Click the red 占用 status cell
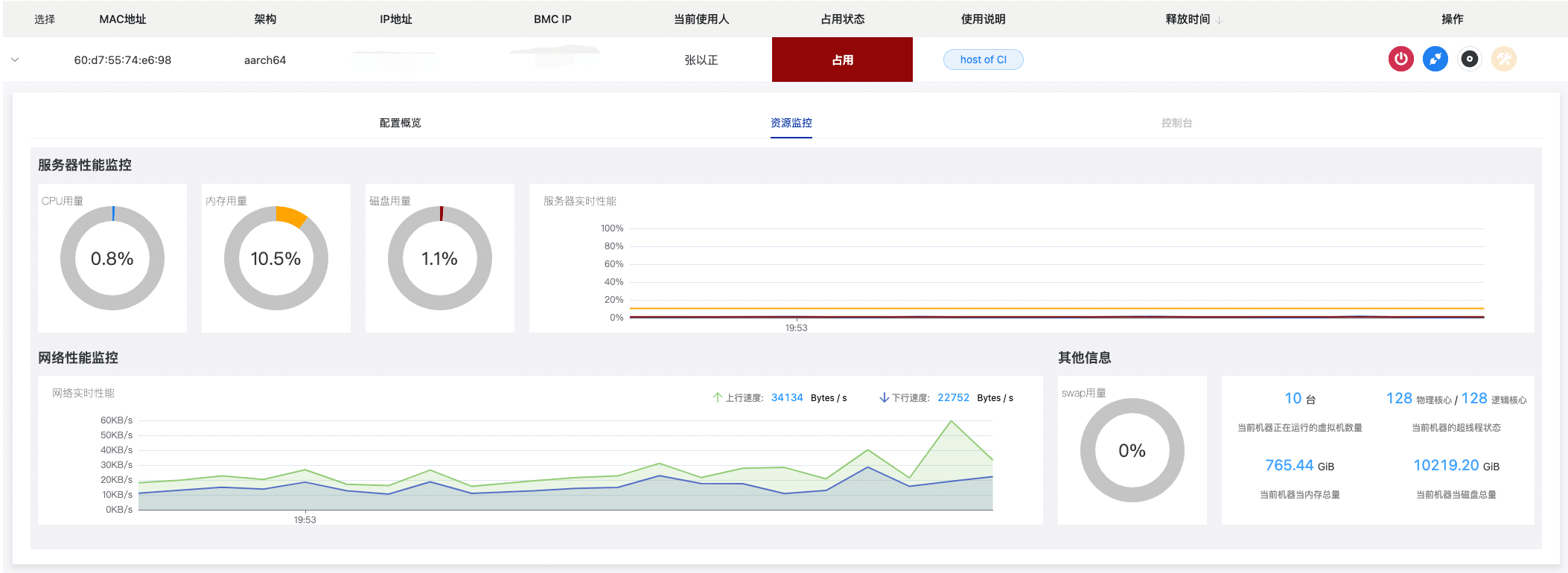 point(842,60)
